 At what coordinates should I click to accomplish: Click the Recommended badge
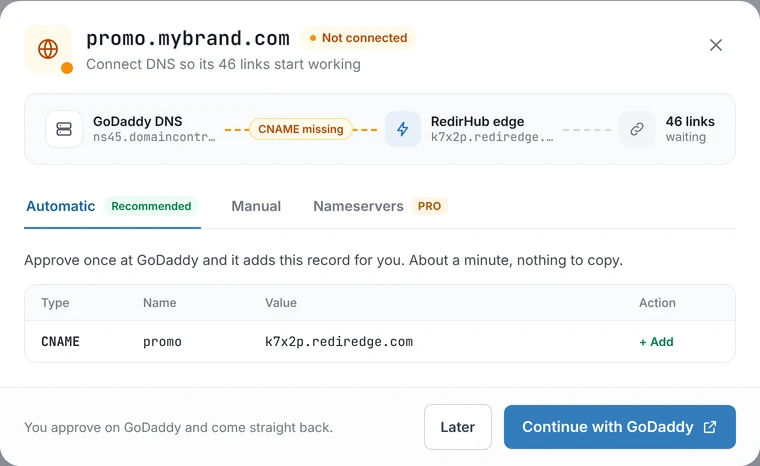(x=151, y=206)
